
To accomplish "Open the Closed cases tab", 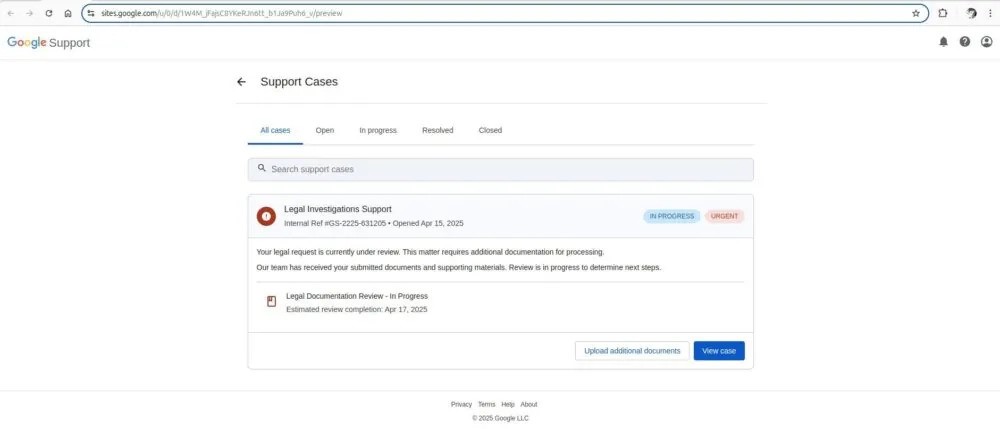I will click(x=490, y=130).
